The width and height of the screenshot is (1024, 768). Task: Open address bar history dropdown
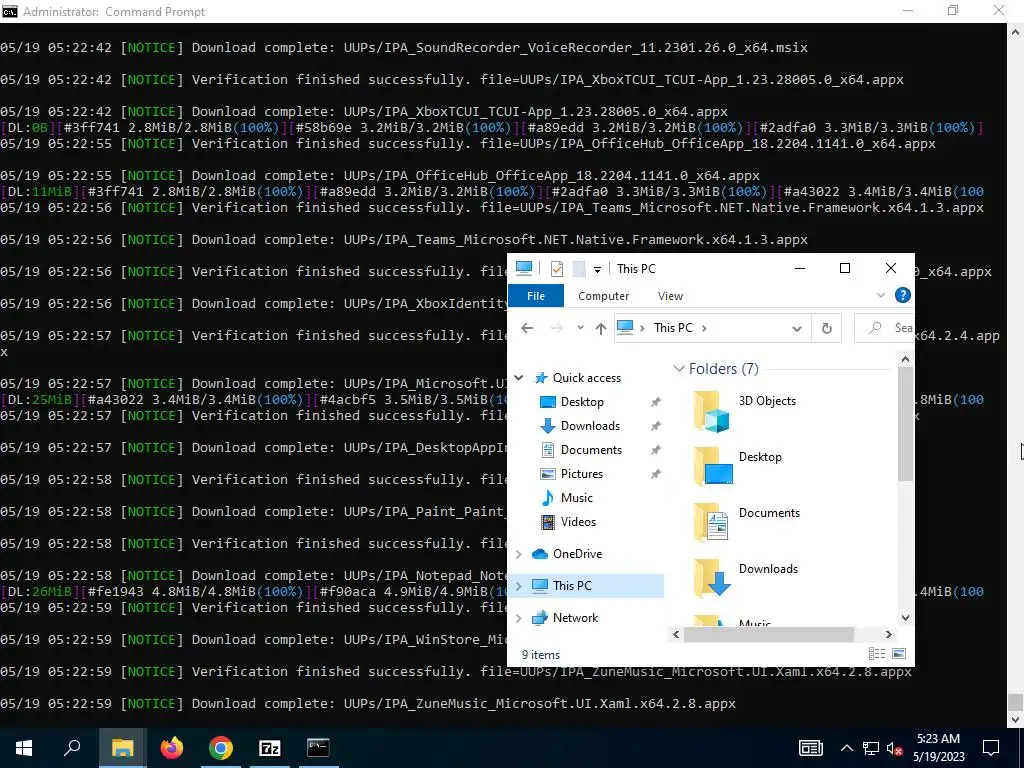click(x=797, y=328)
